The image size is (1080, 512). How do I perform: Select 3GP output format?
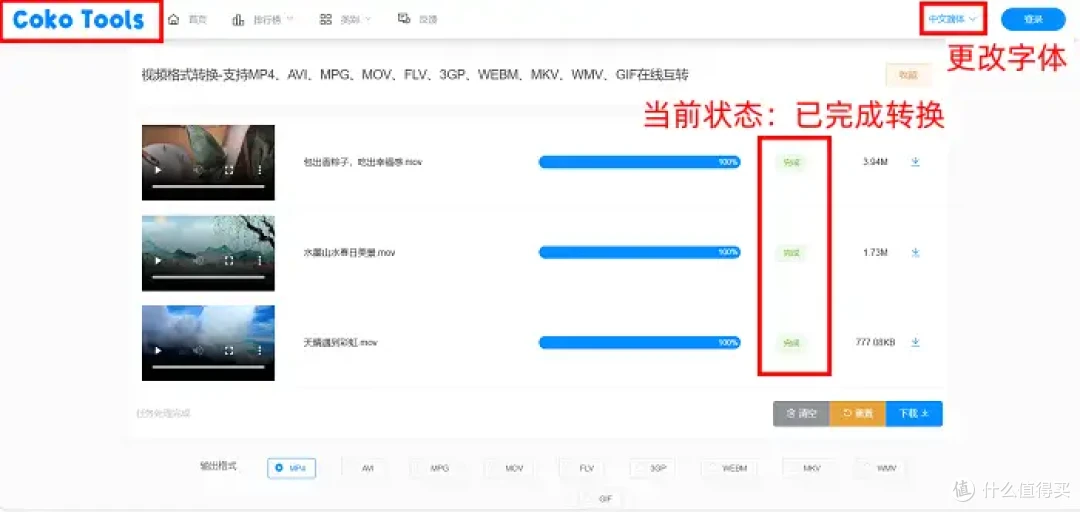(652, 468)
